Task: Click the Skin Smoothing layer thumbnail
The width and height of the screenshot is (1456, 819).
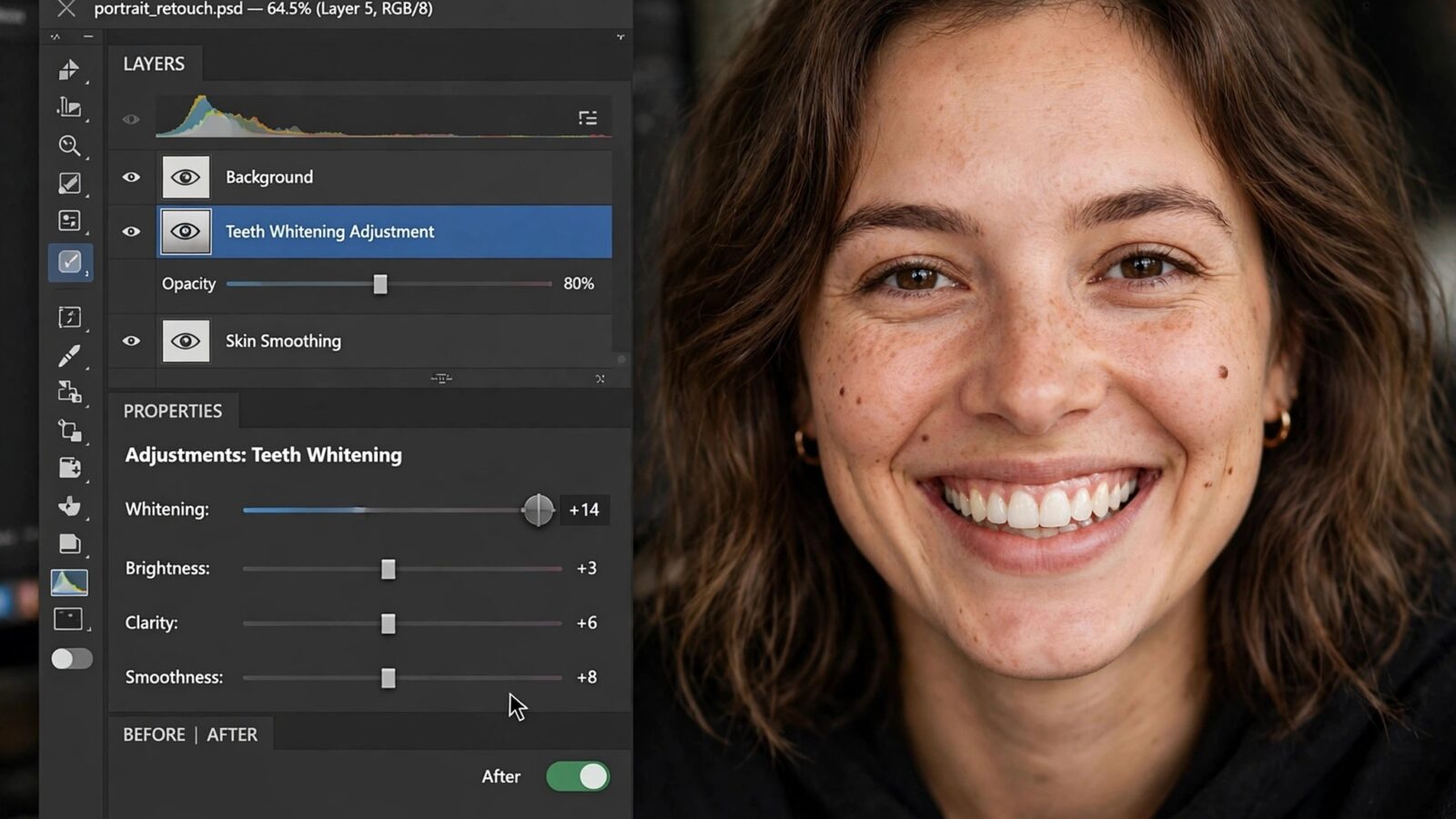Action: [x=186, y=341]
